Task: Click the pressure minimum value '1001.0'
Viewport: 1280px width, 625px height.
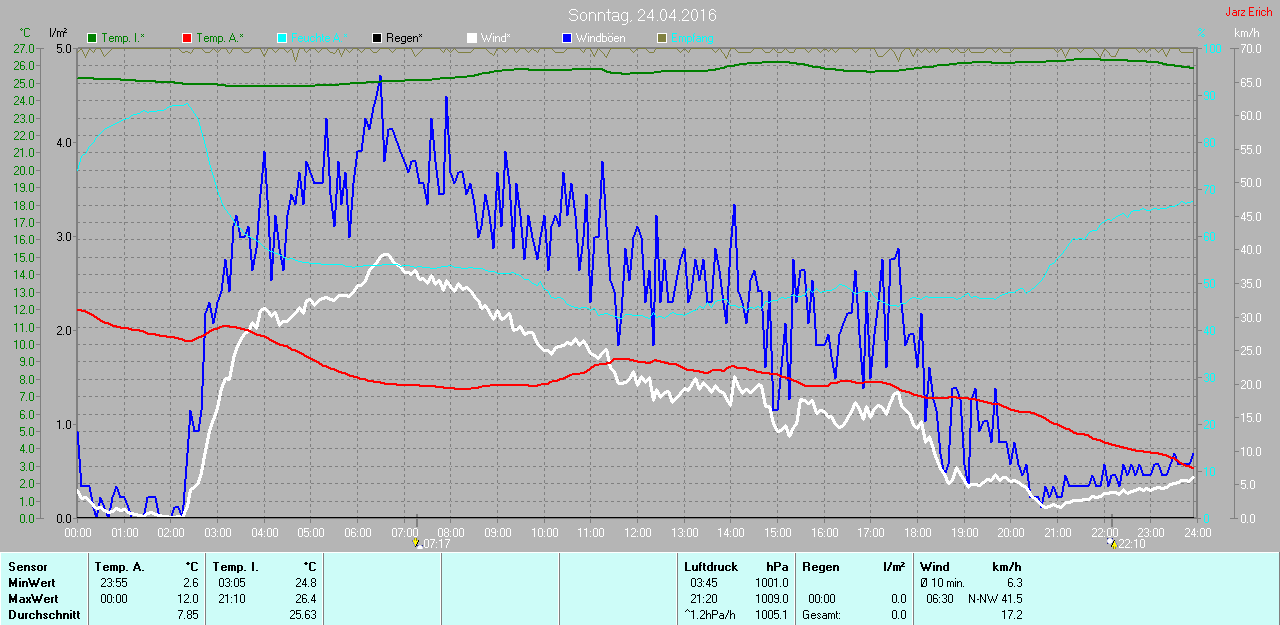Action: pyautogui.click(x=772, y=583)
